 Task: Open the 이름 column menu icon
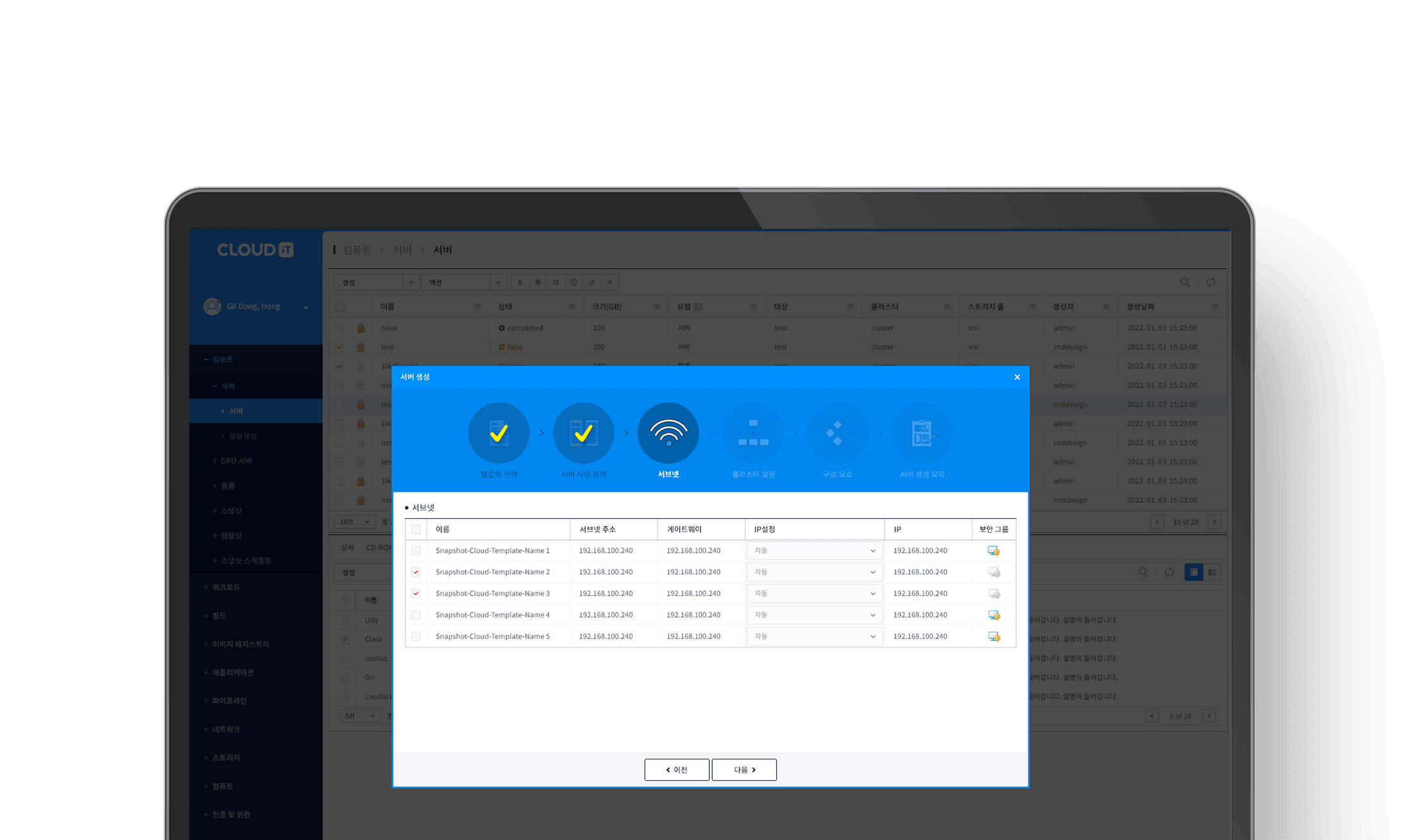(478, 307)
